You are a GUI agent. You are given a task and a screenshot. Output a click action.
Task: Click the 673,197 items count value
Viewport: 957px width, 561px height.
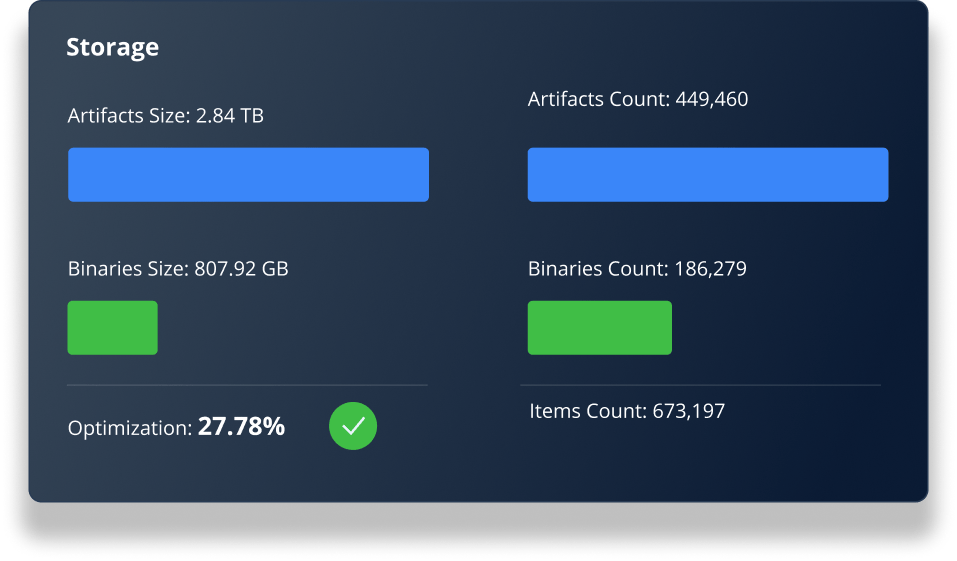point(688,410)
